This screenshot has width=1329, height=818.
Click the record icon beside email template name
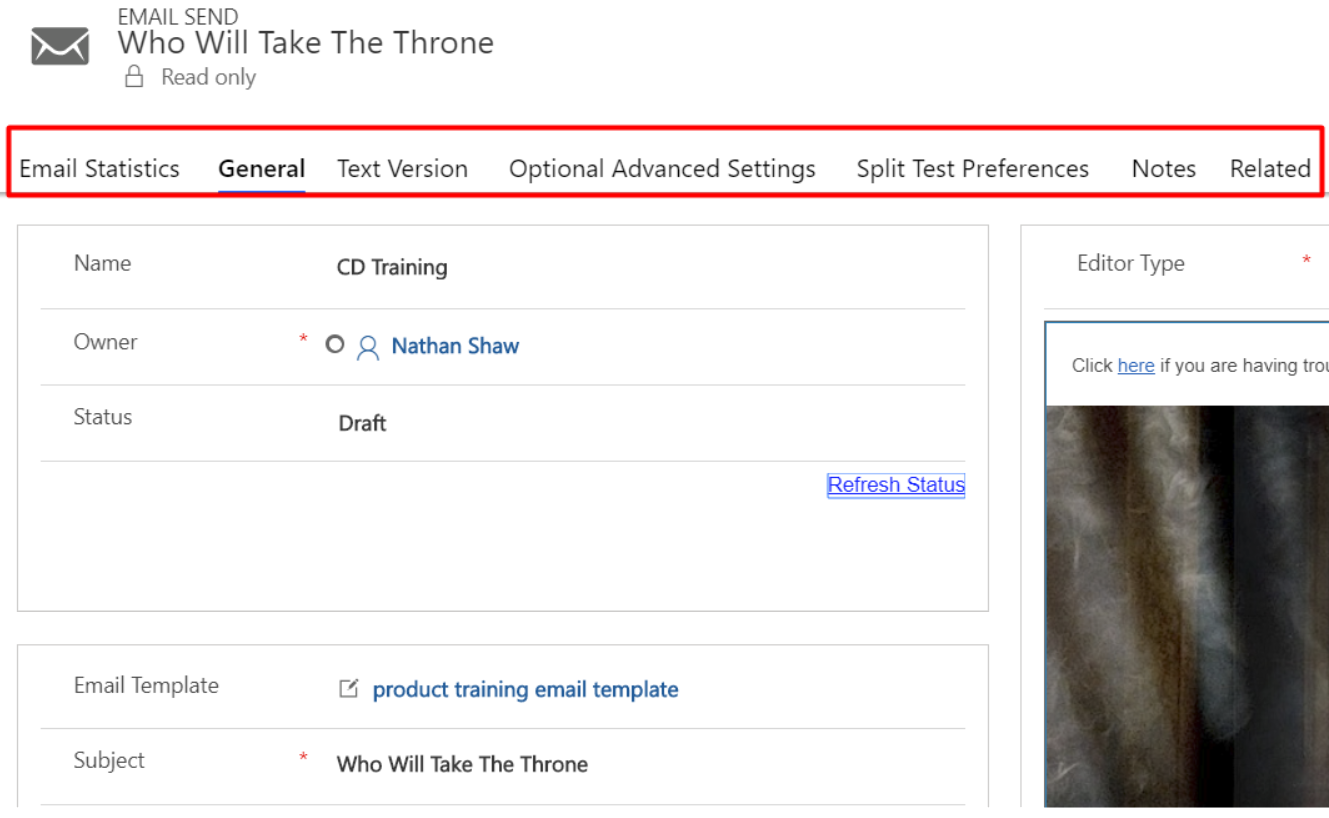[348, 689]
